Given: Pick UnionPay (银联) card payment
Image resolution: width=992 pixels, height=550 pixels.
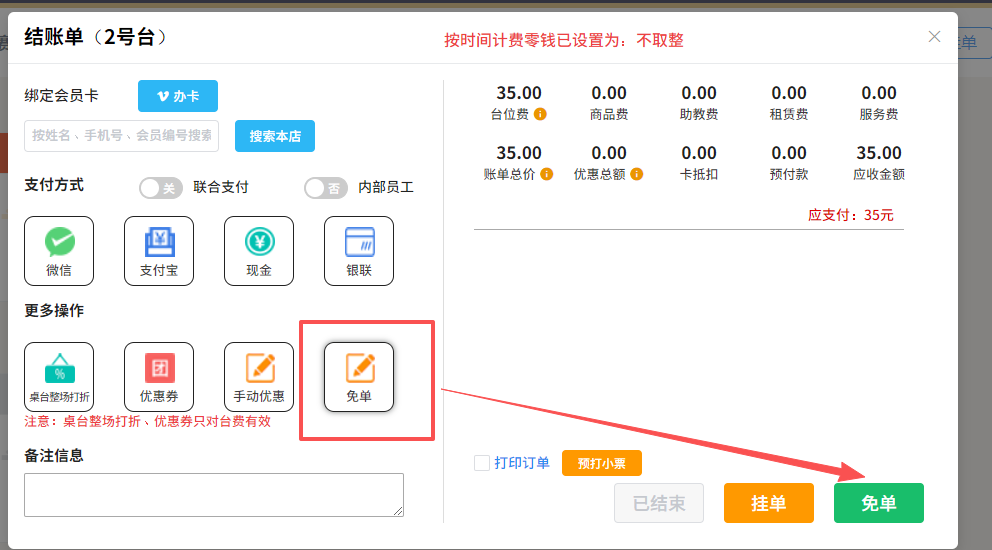Looking at the screenshot, I should 359,251.
